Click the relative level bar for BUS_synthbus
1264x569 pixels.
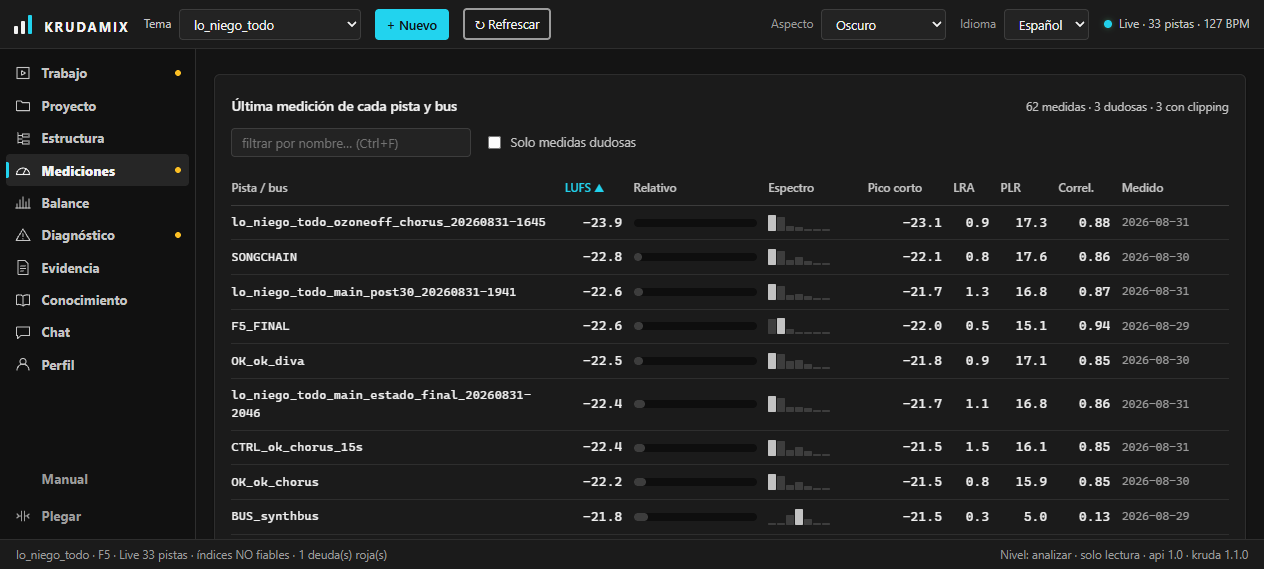(695, 516)
